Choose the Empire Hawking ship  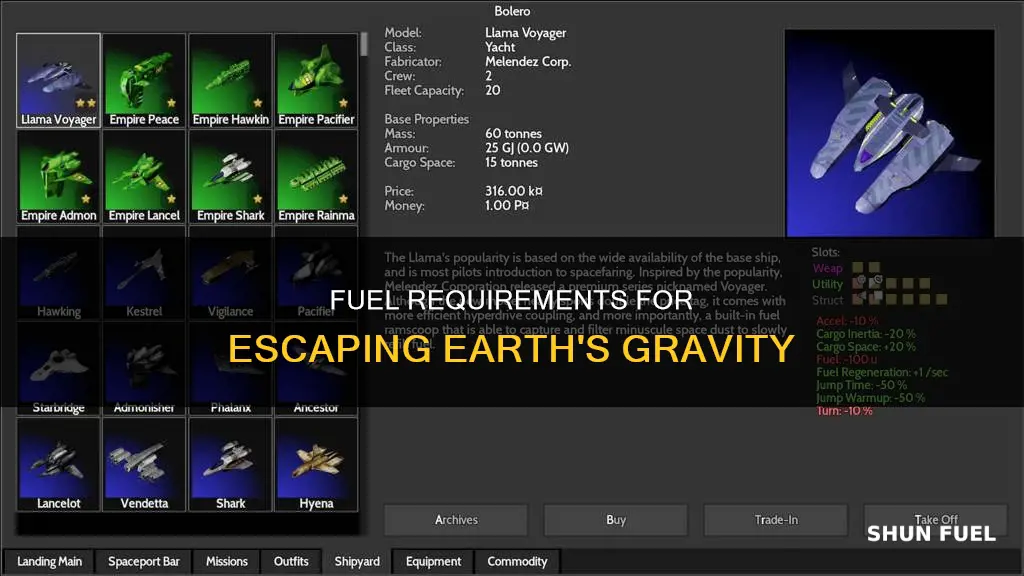(x=231, y=80)
